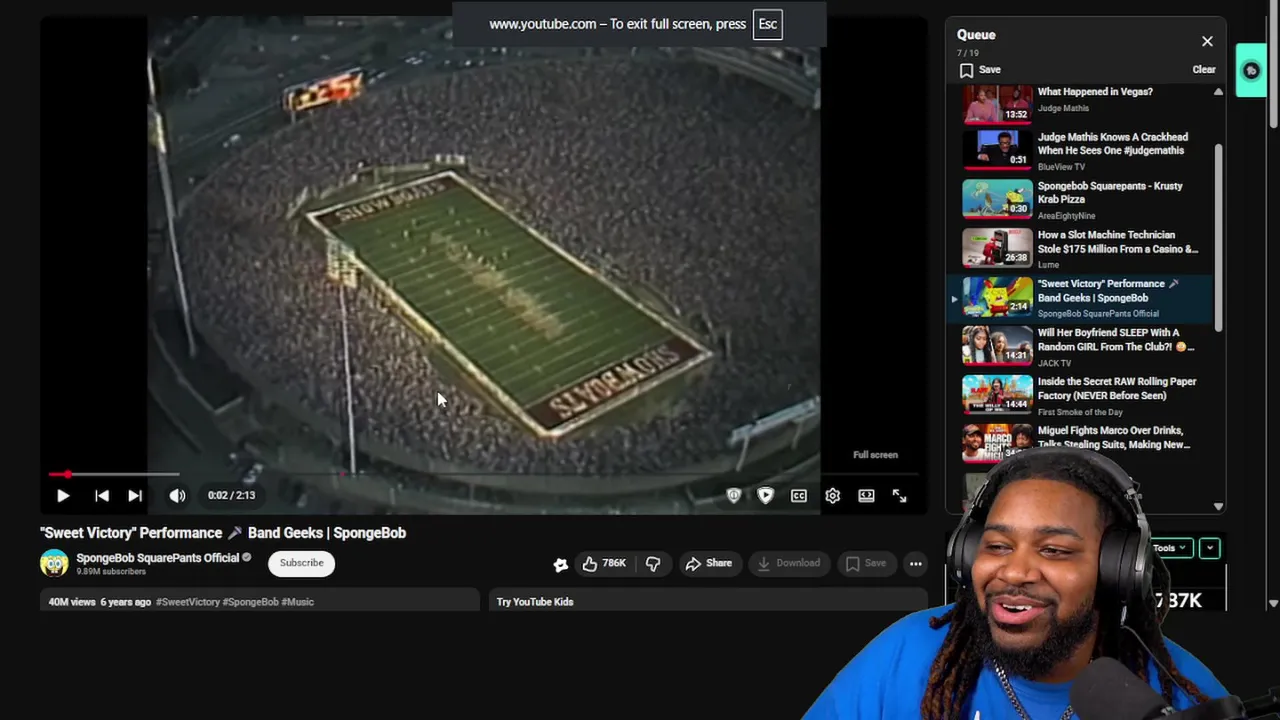Like the video with 786K likes
The height and width of the screenshot is (720, 1280).
click(603, 563)
